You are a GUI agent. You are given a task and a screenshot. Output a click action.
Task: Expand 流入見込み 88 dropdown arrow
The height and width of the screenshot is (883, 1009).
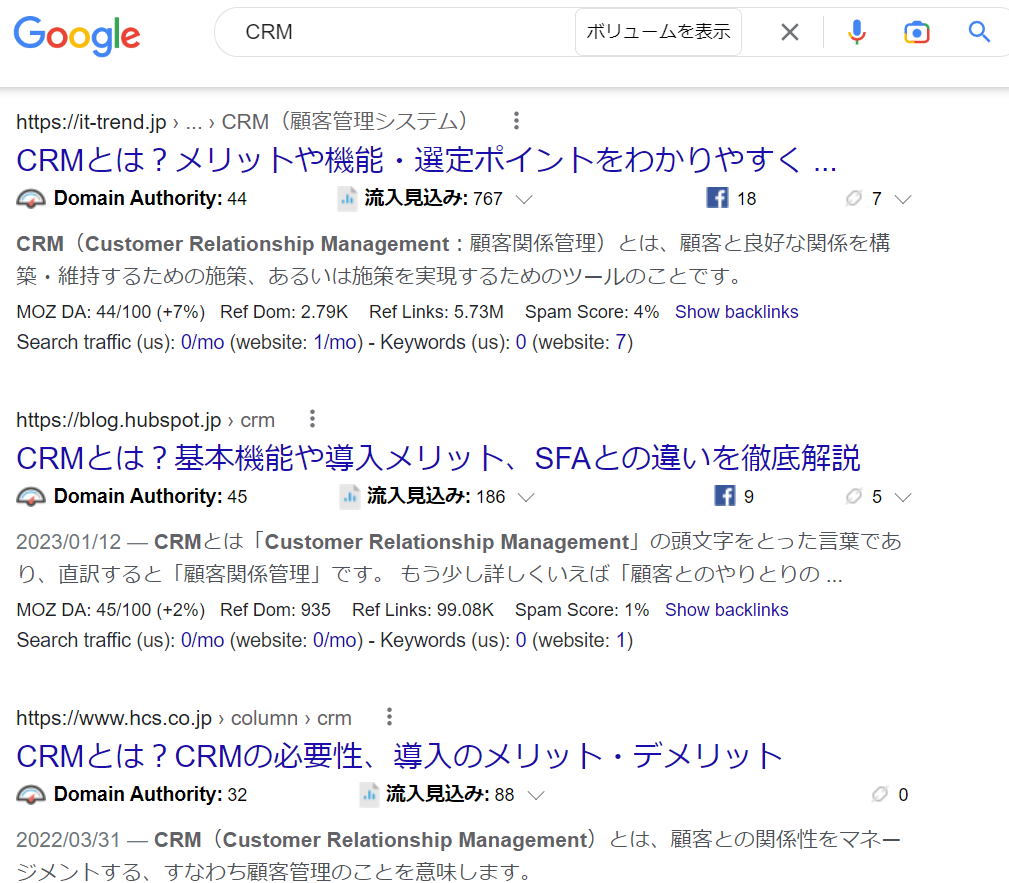pos(535,795)
